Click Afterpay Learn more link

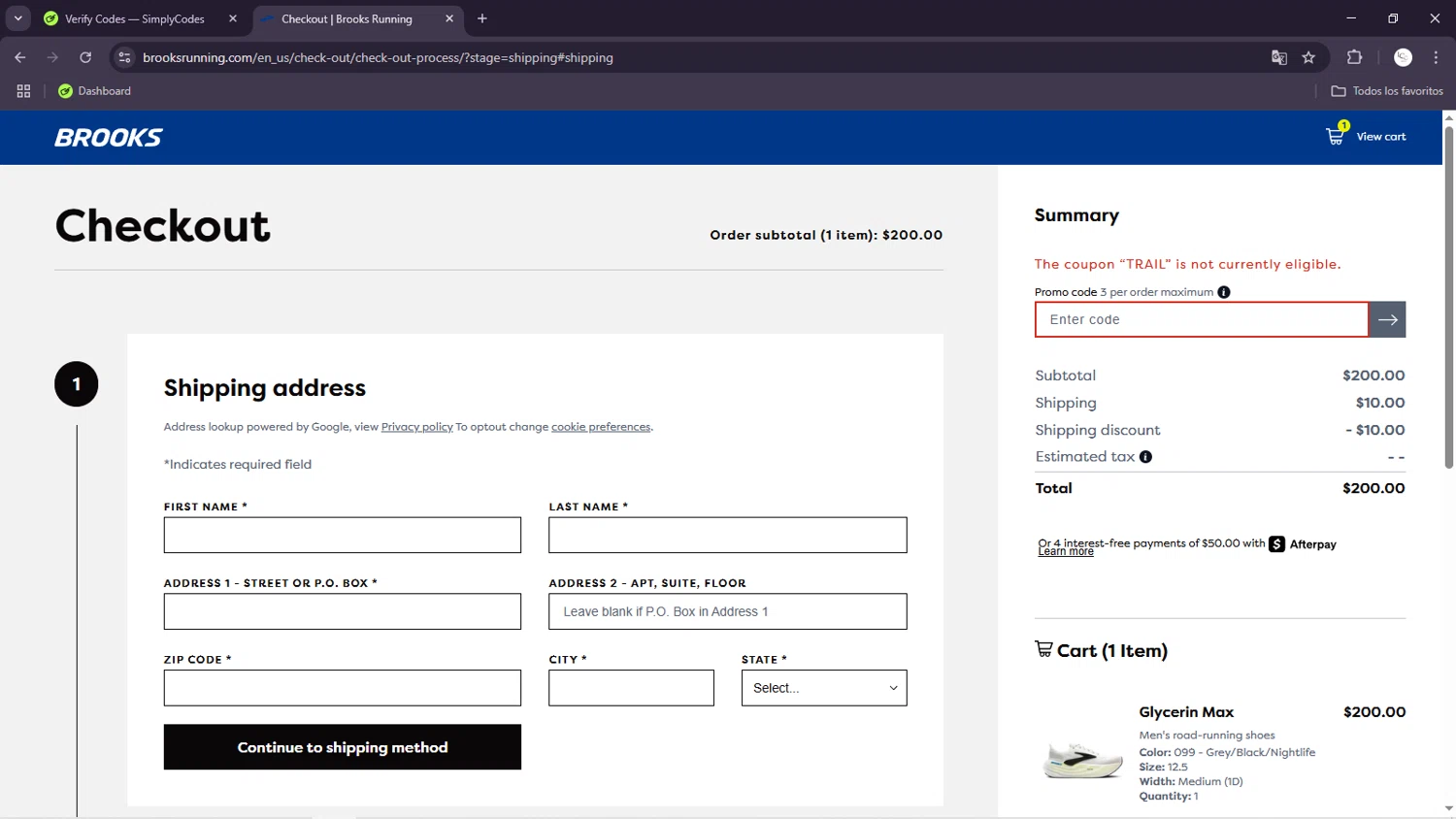(x=1066, y=551)
